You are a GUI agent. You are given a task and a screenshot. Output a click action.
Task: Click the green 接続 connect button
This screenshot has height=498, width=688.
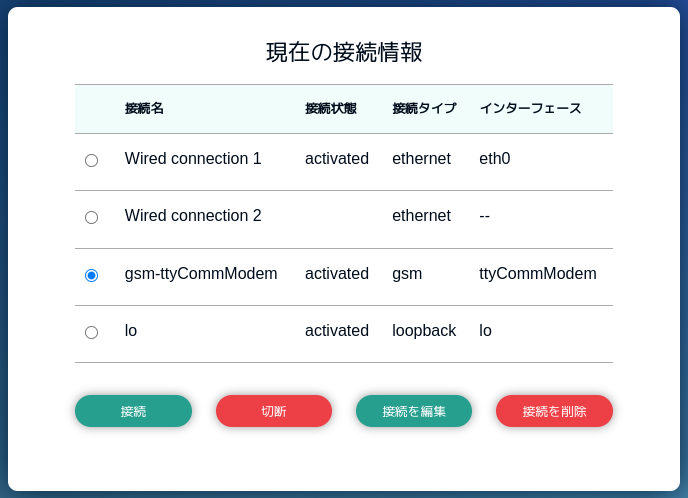click(x=133, y=411)
